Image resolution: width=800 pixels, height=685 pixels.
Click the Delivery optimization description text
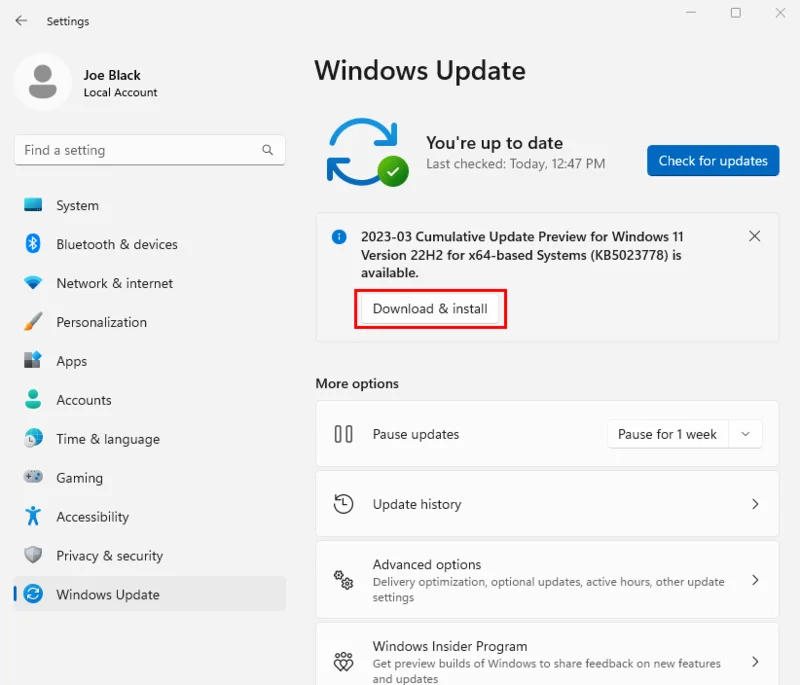(x=548, y=589)
